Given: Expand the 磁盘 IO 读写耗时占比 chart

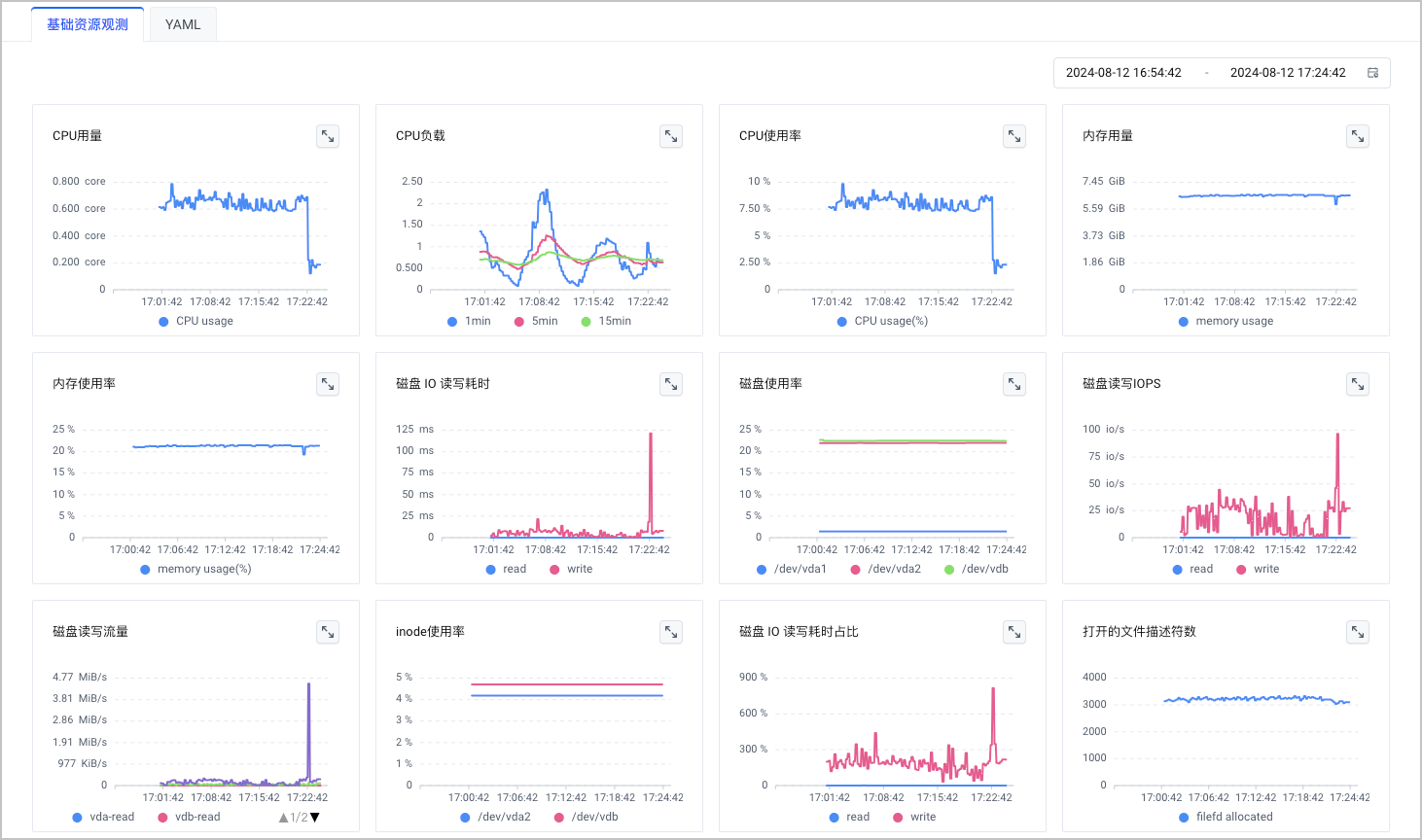Looking at the screenshot, I should point(1014,633).
